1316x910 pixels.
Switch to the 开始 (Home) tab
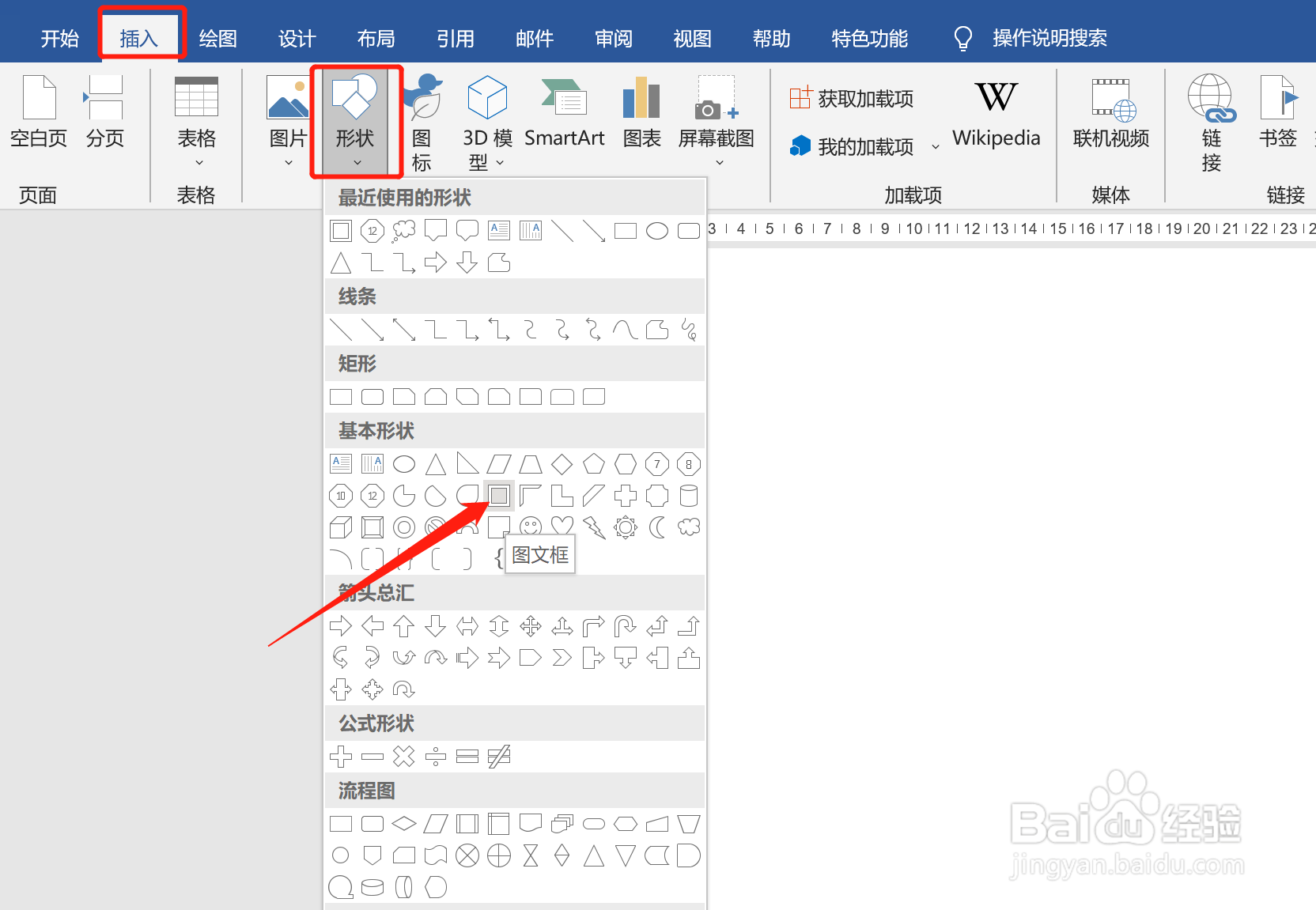[60, 38]
